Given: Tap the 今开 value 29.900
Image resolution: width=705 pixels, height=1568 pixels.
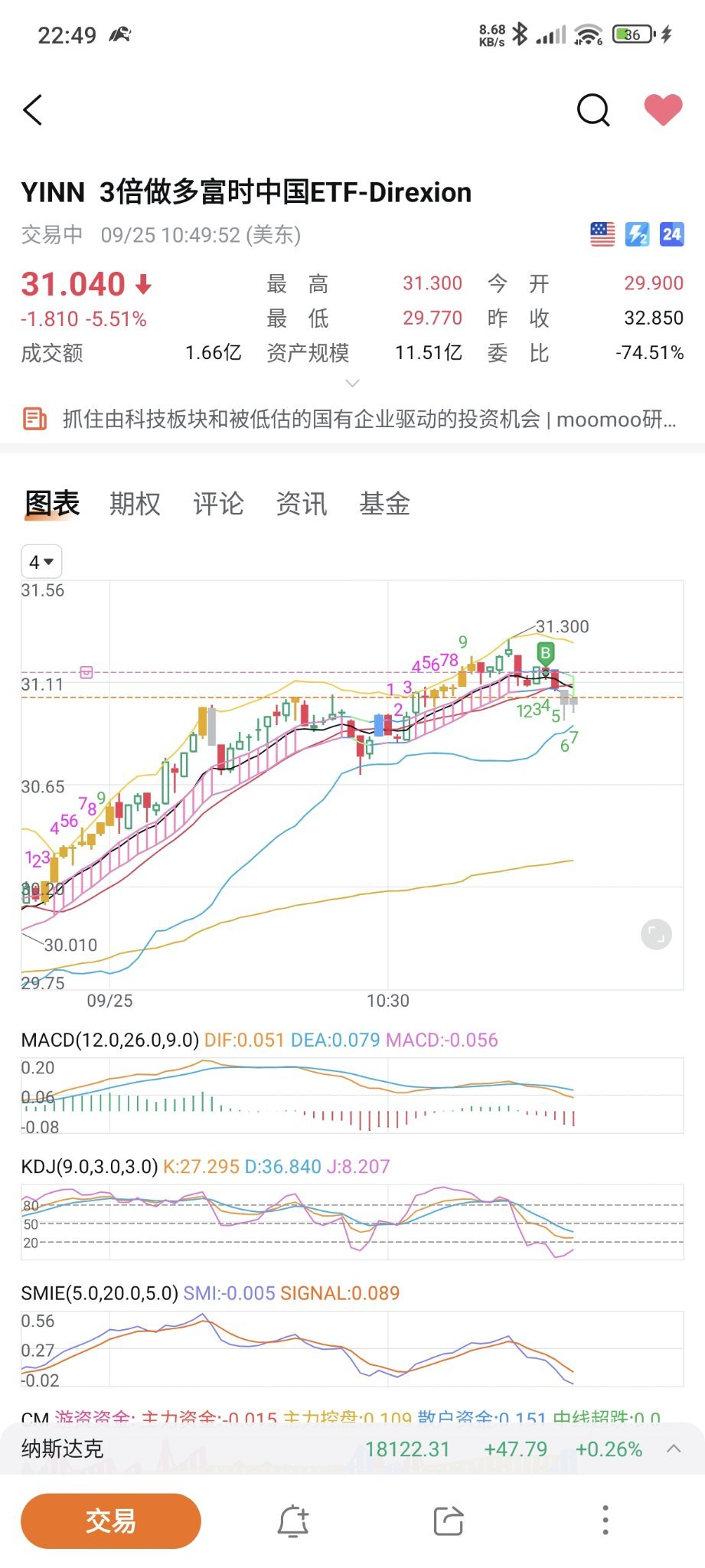Looking at the screenshot, I should pyautogui.click(x=654, y=283).
